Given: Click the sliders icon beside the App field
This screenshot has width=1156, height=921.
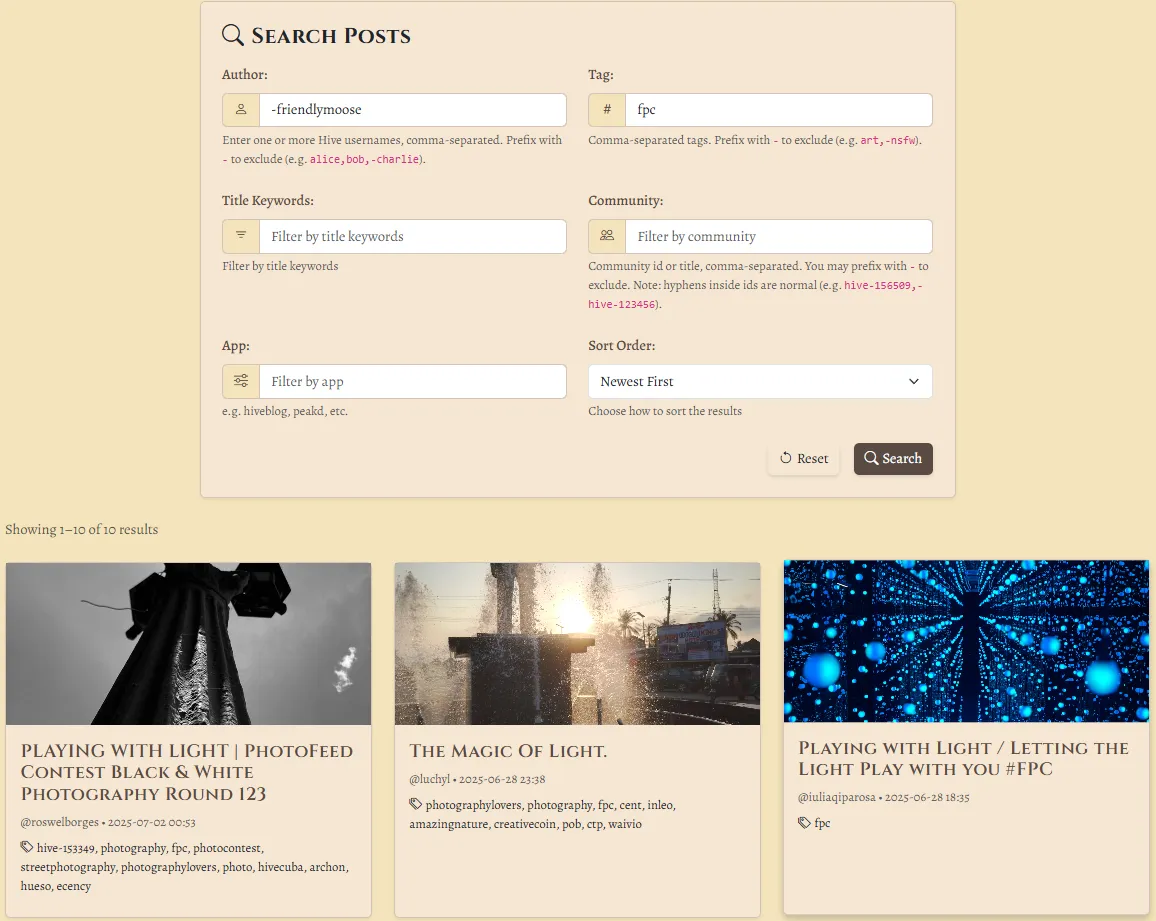Looking at the screenshot, I should [241, 381].
